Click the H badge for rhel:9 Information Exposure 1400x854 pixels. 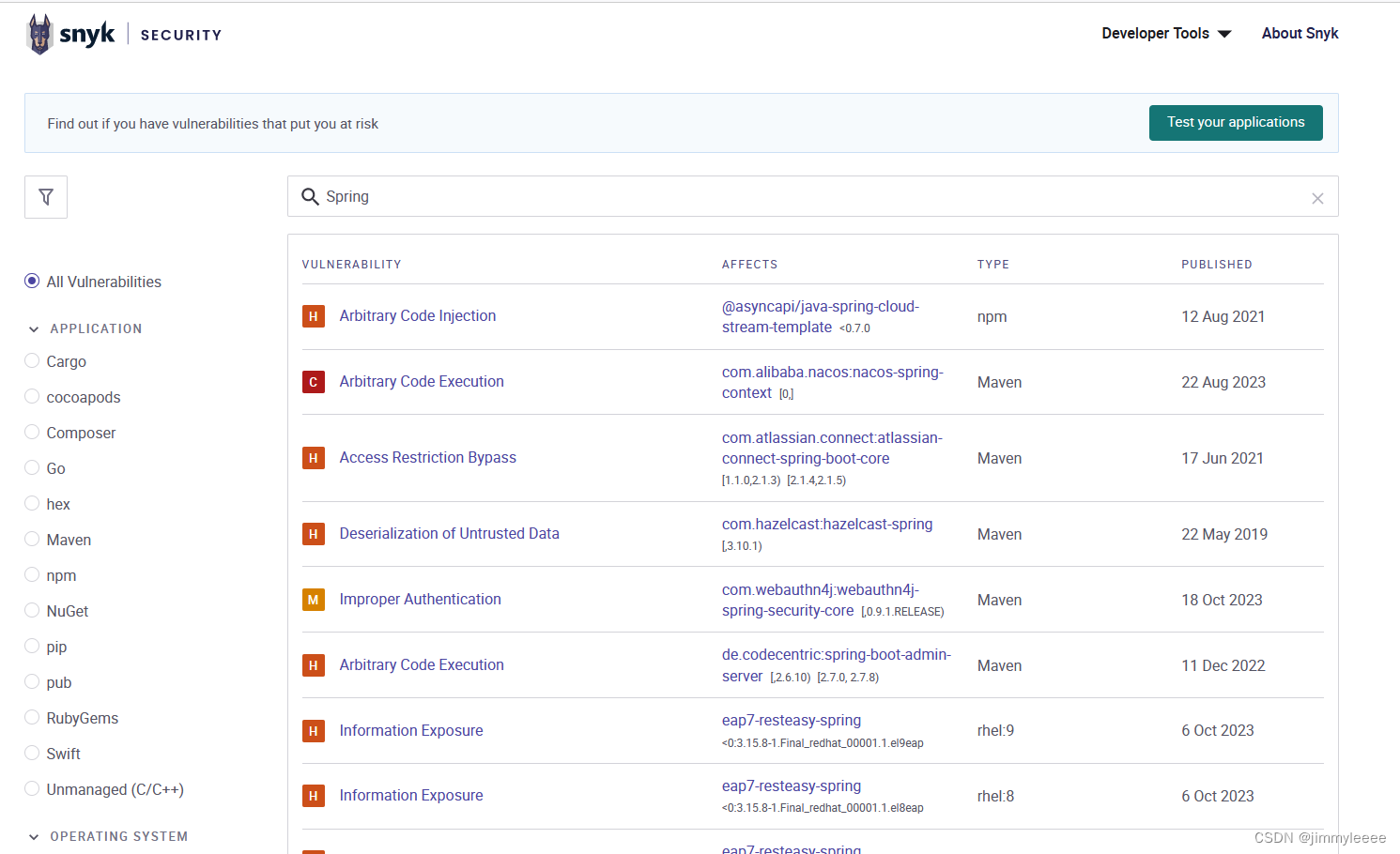314,730
